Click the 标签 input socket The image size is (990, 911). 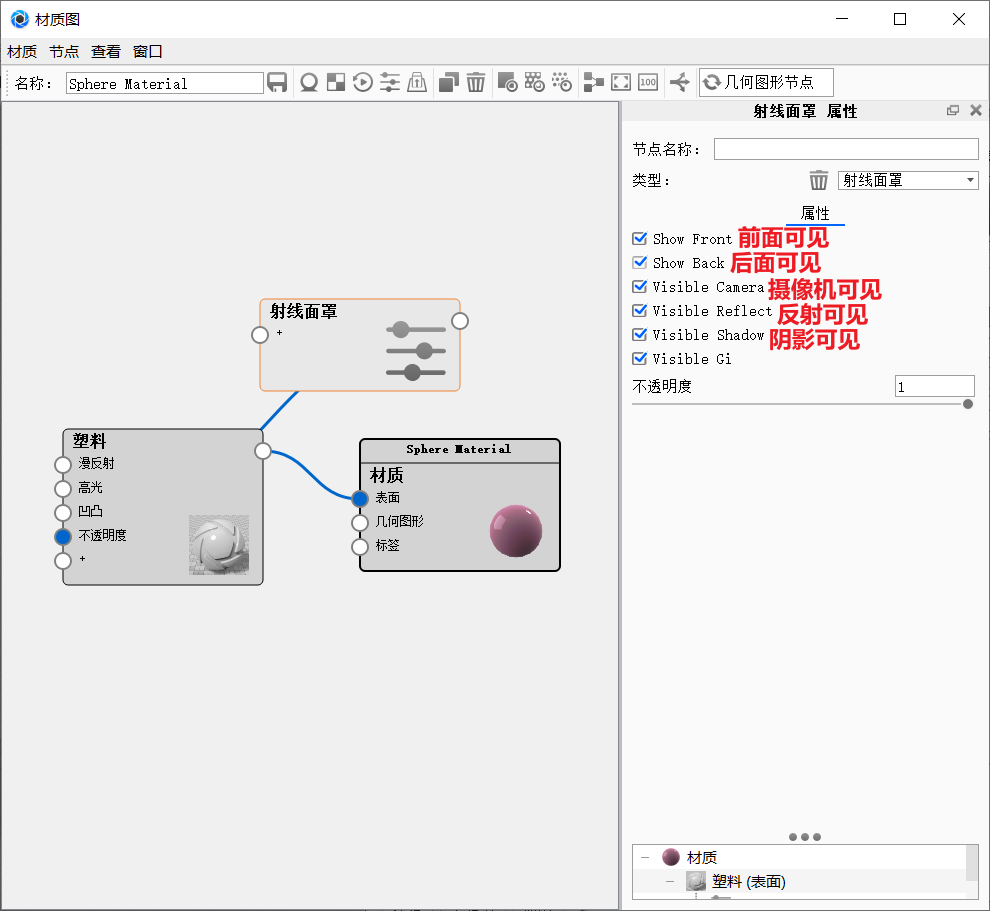360,547
